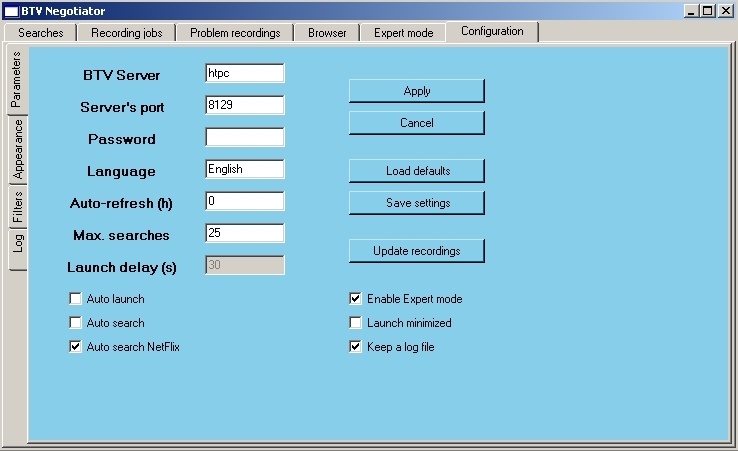Click Load defaults button

point(417,171)
